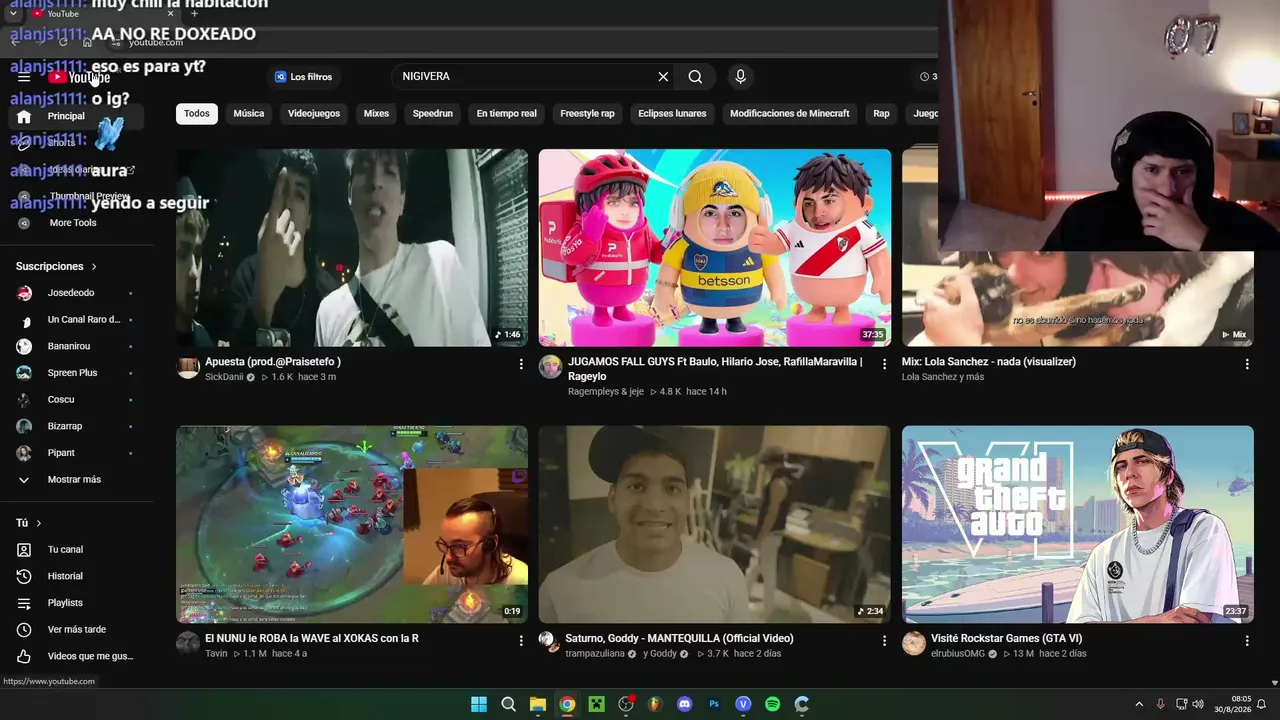This screenshot has width=1280, height=720.
Task: Open options menu for Lola Sanchez mix
Action: (x=1247, y=364)
